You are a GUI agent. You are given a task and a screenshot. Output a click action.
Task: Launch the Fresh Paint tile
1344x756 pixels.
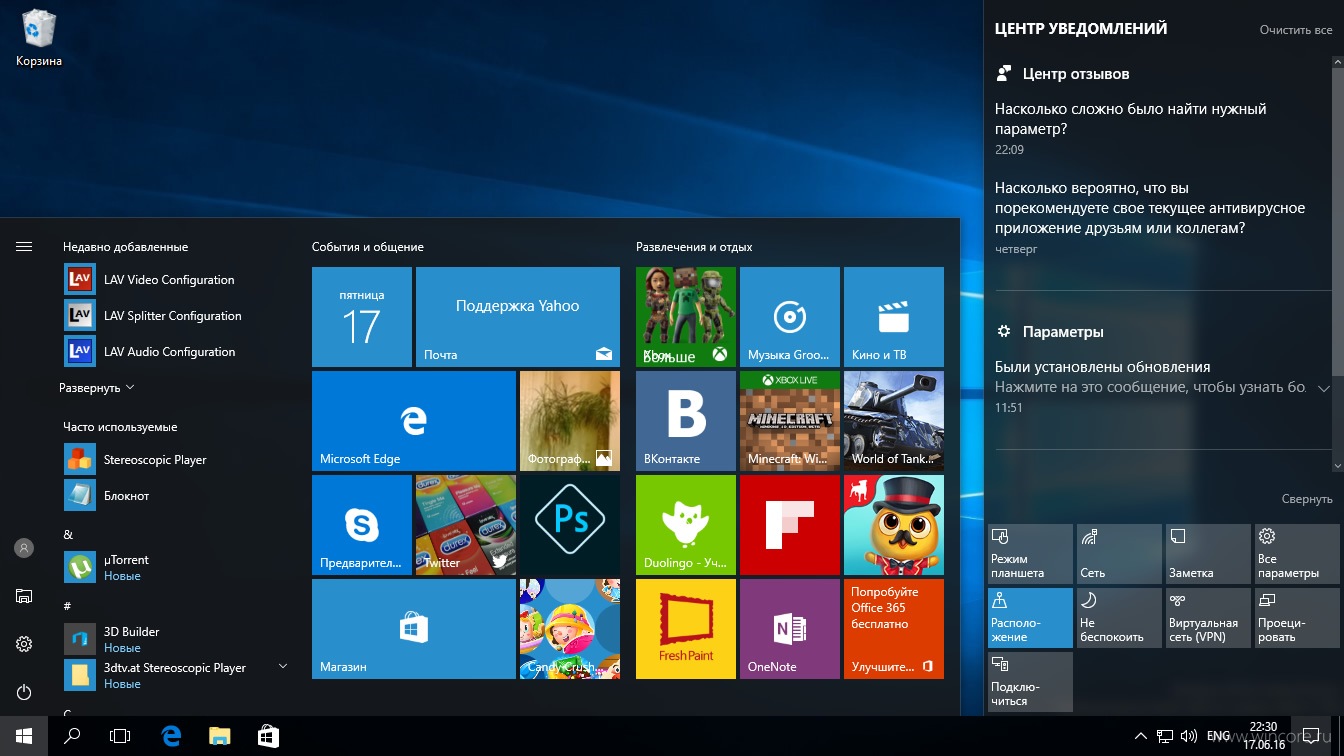[x=686, y=629]
